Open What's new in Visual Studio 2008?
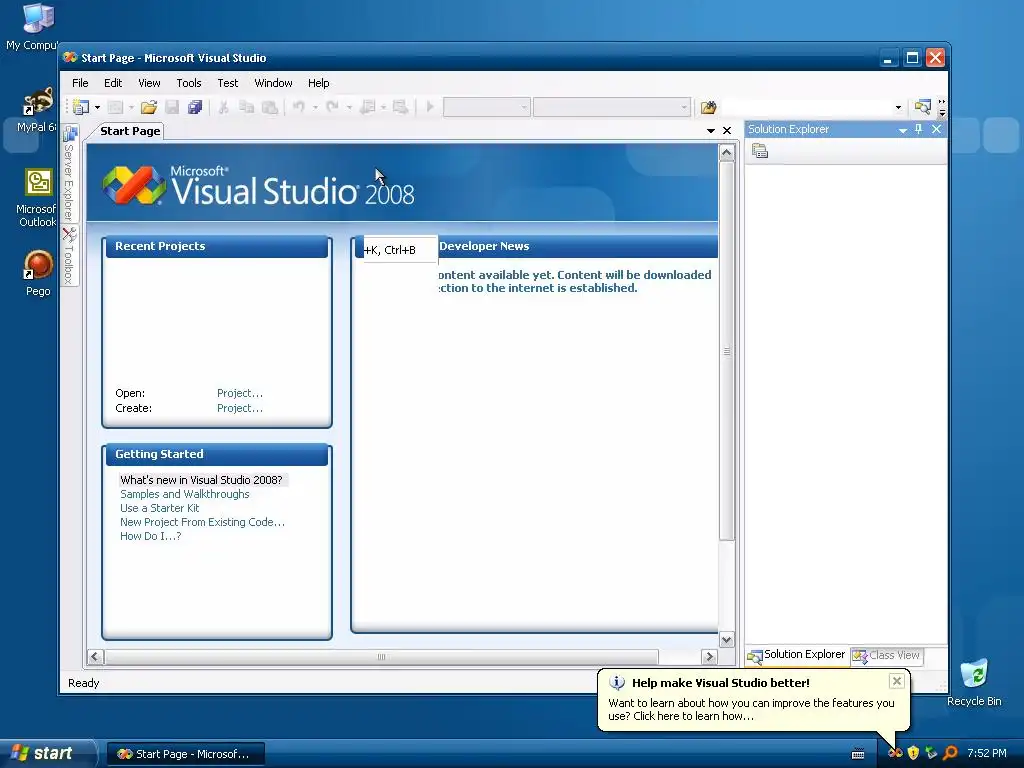 click(x=201, y=480)
